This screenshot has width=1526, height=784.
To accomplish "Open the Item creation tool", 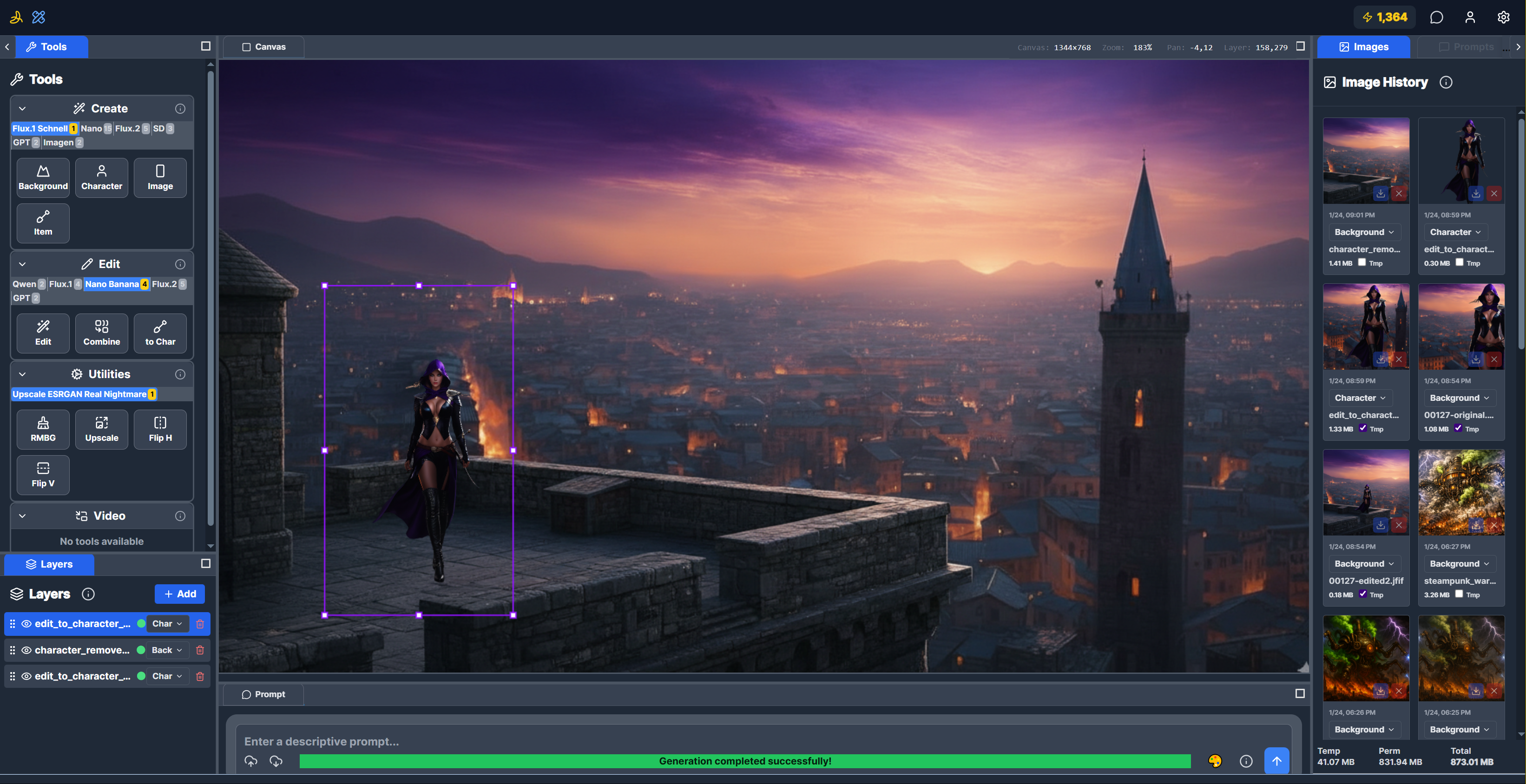I will tap(43, 223).
